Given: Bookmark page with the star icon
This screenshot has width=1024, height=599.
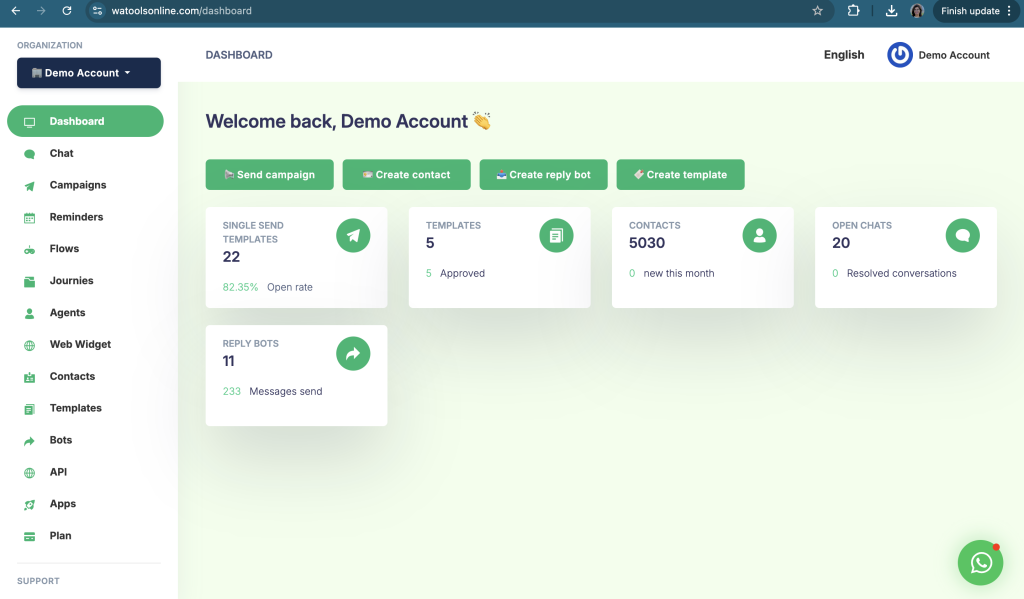Looking at the screenshot, I should (x=818, y=10).
